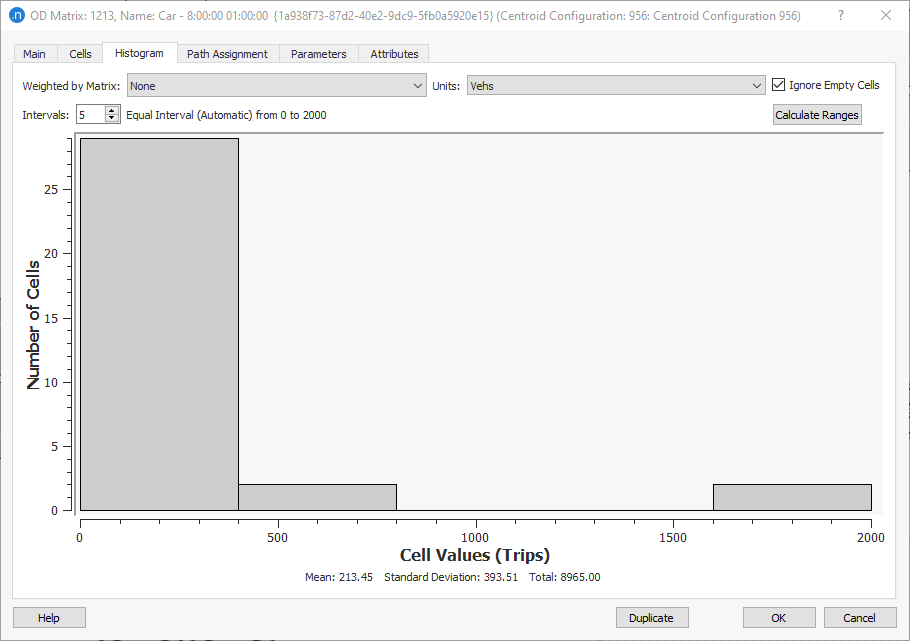Decrease Intervals using the down stepper arrow
The width and height of the screenshot is (910, 641).
click(111, 118)
